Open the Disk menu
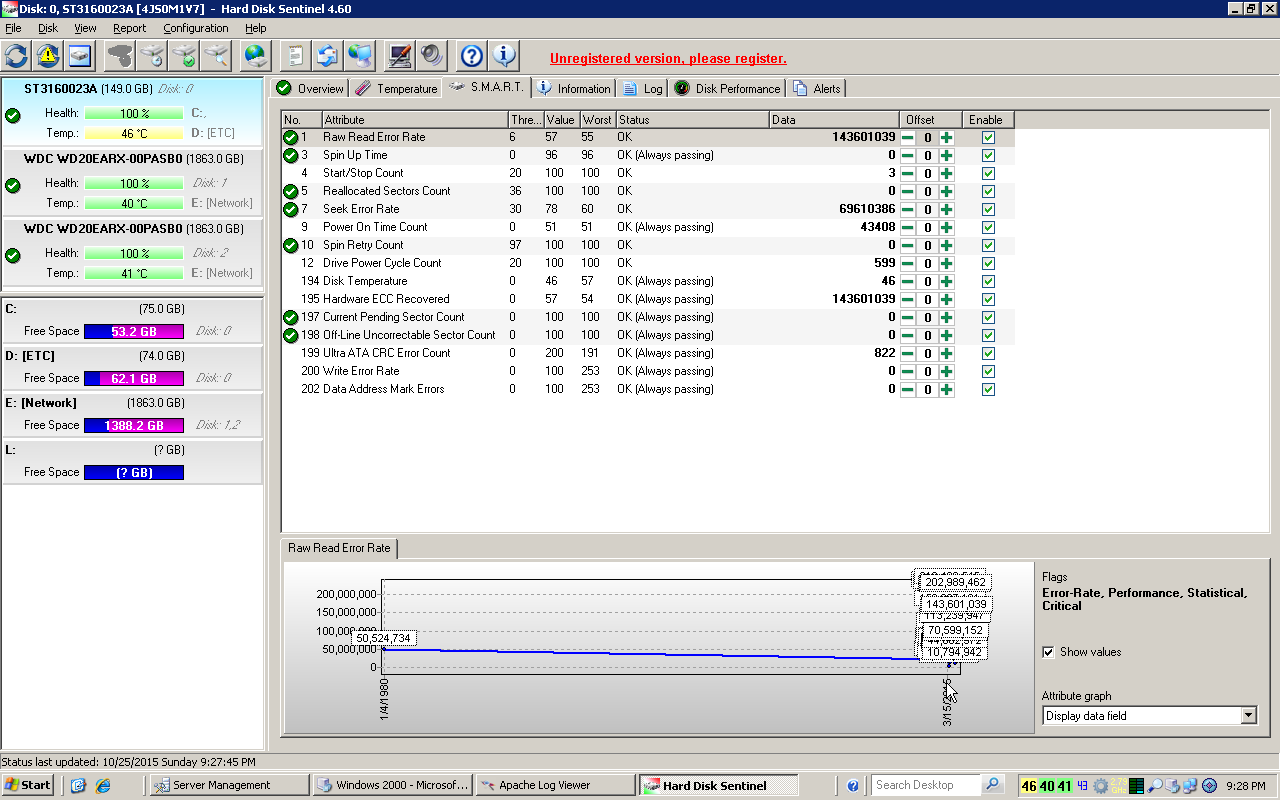Image resolution: width=1280 pixels, height=800 pixels. tap(48, 28)
